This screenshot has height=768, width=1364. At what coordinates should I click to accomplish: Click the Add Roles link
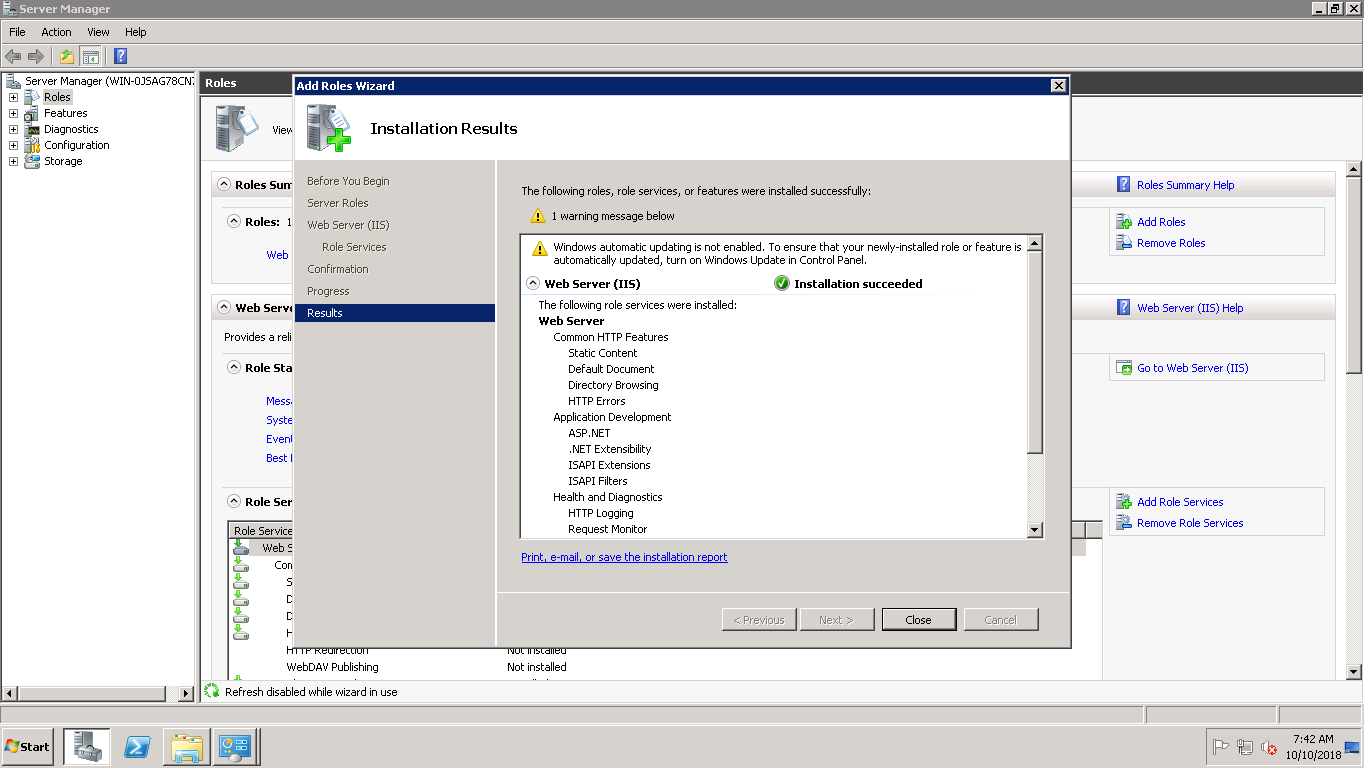pos(1161,222)
